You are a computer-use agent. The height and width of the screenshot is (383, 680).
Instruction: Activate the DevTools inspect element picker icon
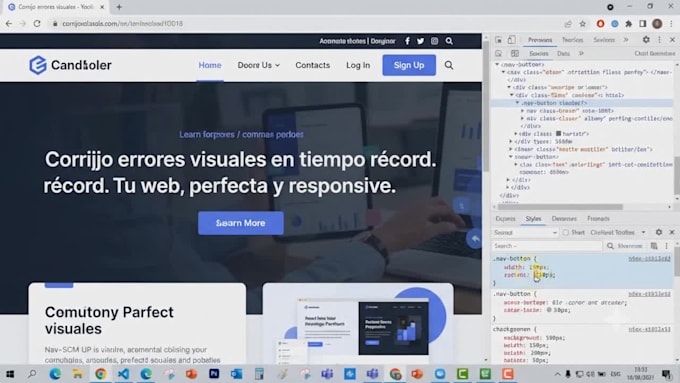[498, 40]
